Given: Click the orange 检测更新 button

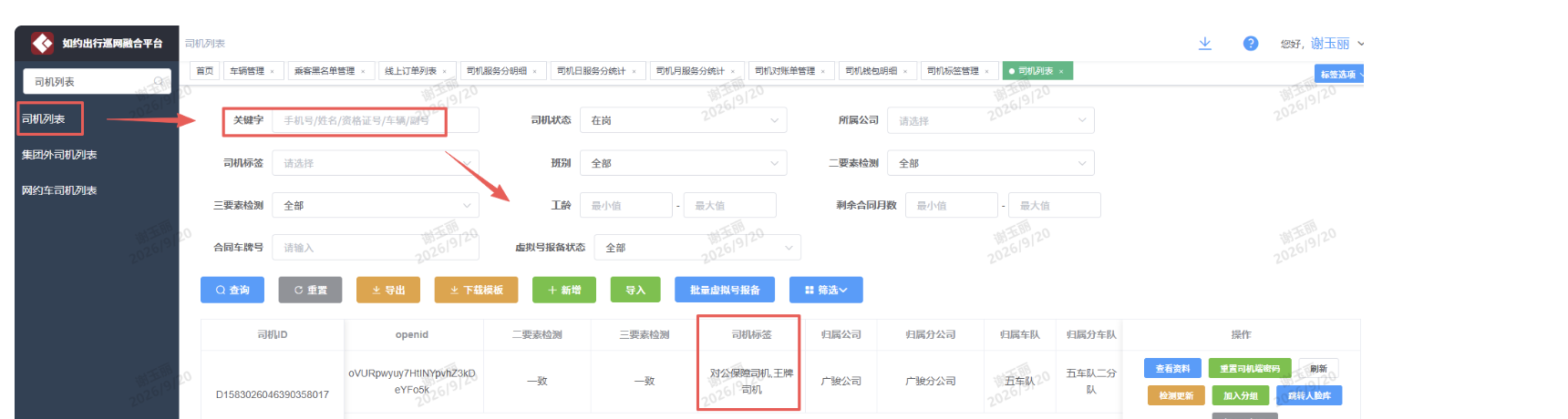Looking at the screenshot, I should pos(1176,395).
